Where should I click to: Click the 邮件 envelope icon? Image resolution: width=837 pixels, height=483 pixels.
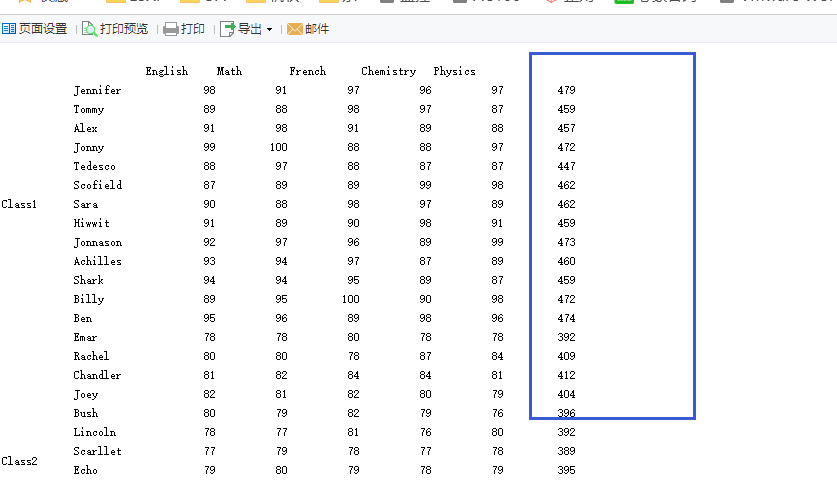295,29
